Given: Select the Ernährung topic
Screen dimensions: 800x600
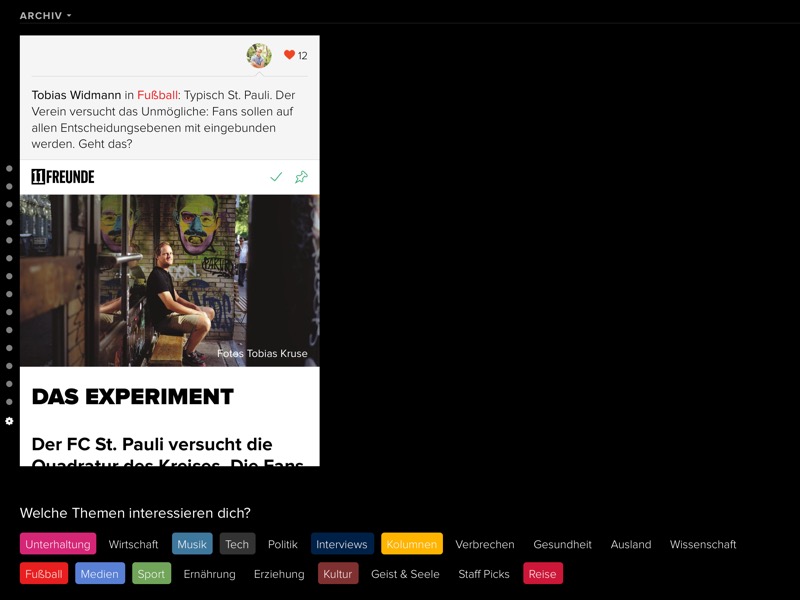Looking at the screenshot, I should (210, 574).
